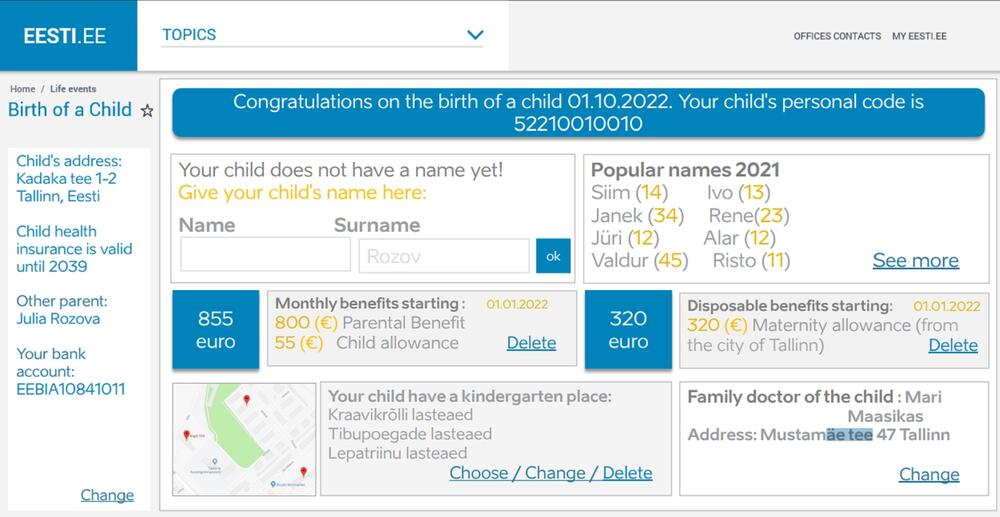Expand the TOPICS dropdown chevron
This screenshot has height=517, width=1000.
[475, 36]
